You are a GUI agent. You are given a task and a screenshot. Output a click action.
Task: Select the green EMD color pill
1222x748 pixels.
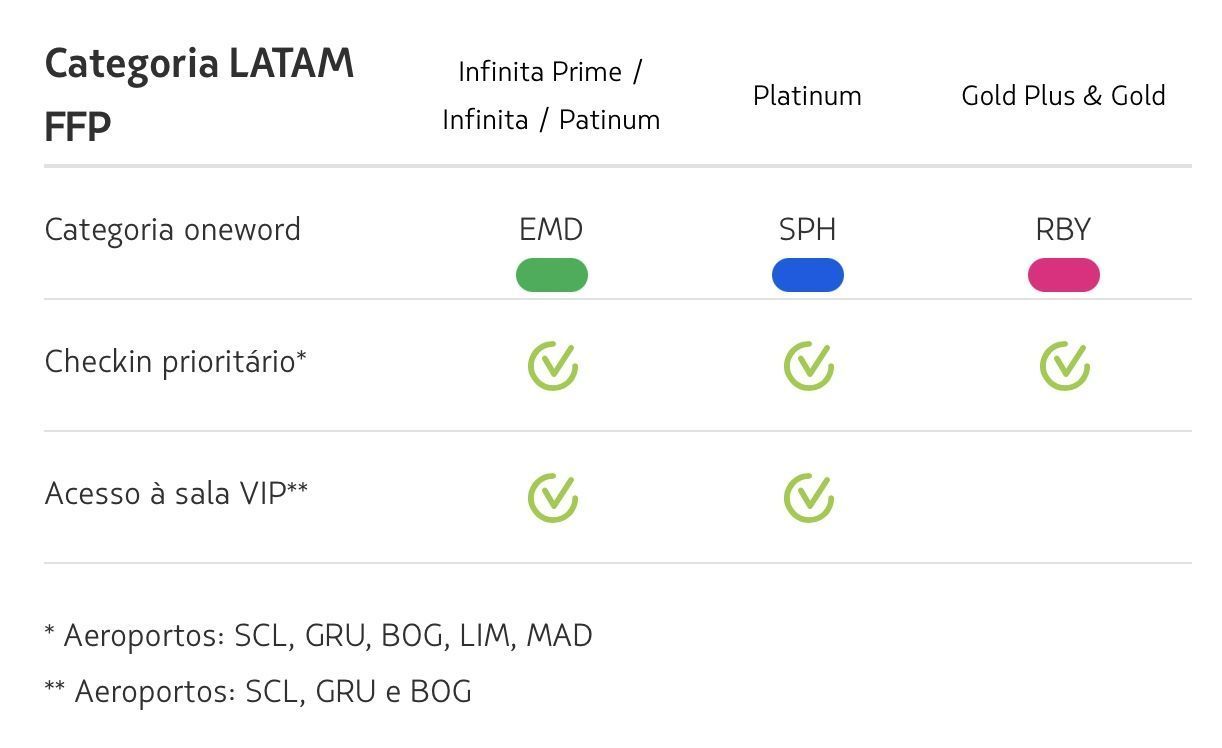click(552, 275)
